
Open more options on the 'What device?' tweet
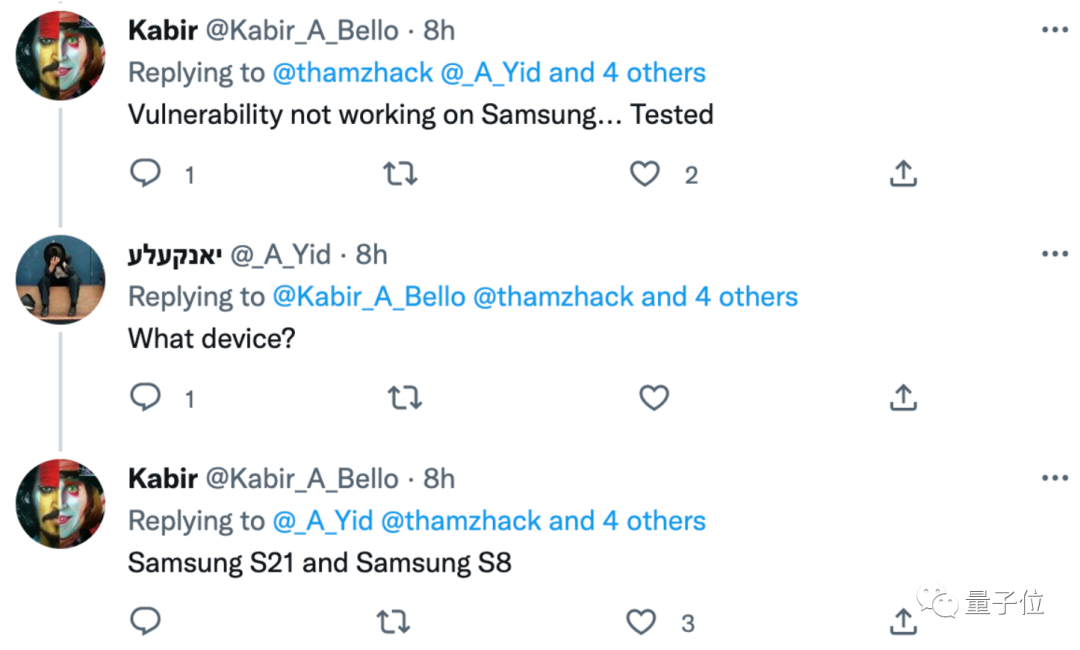pos(1055,254)
